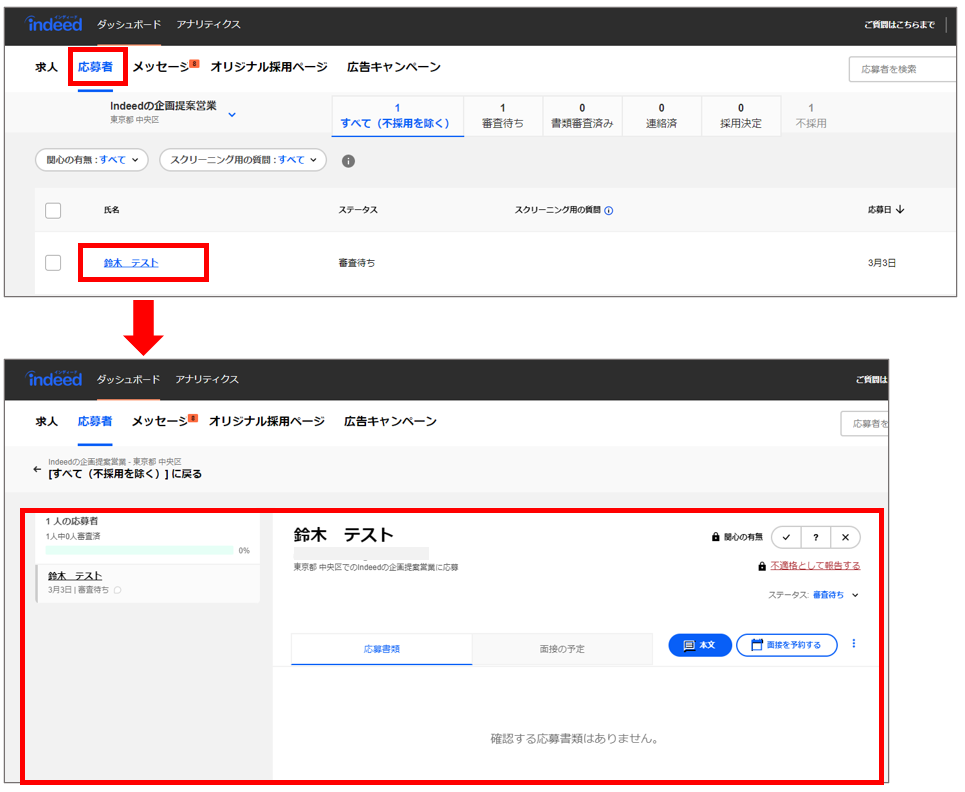Sort by 応募日 using the arrow
Image resolution: width=965 pixels, height=792 pixels.
tap(900, 210)
